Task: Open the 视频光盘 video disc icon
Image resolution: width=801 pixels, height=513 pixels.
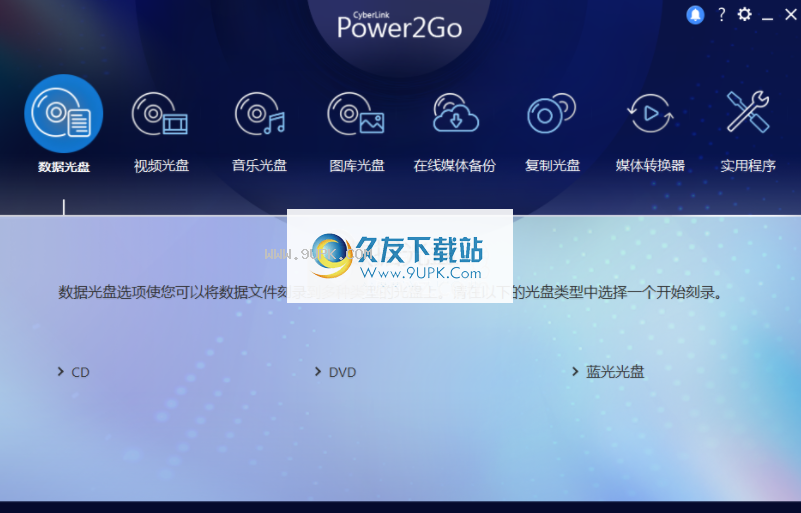Action: [160, 114]
